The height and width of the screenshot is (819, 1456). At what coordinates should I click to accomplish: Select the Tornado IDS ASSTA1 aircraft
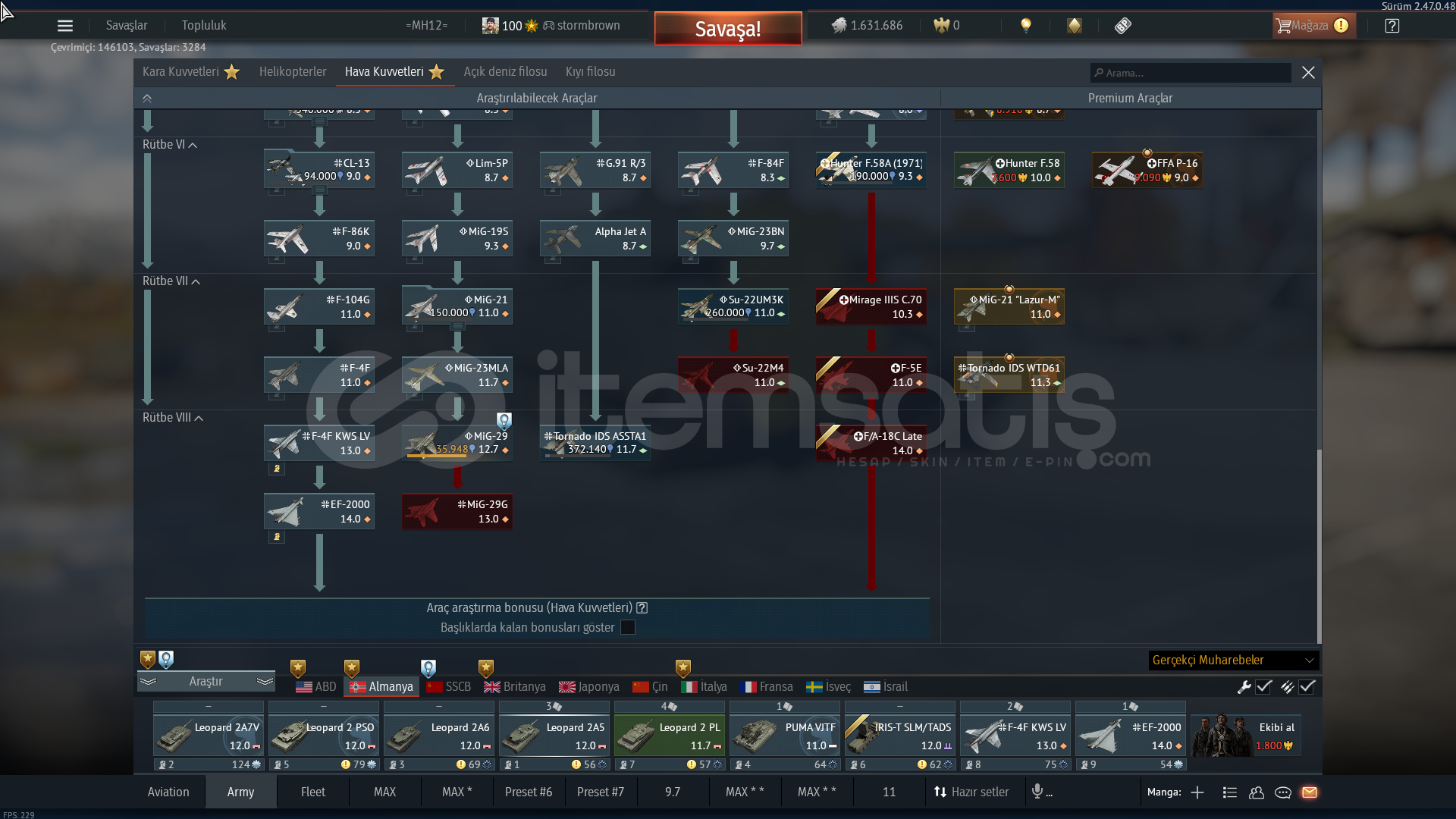tap(595, 443)
